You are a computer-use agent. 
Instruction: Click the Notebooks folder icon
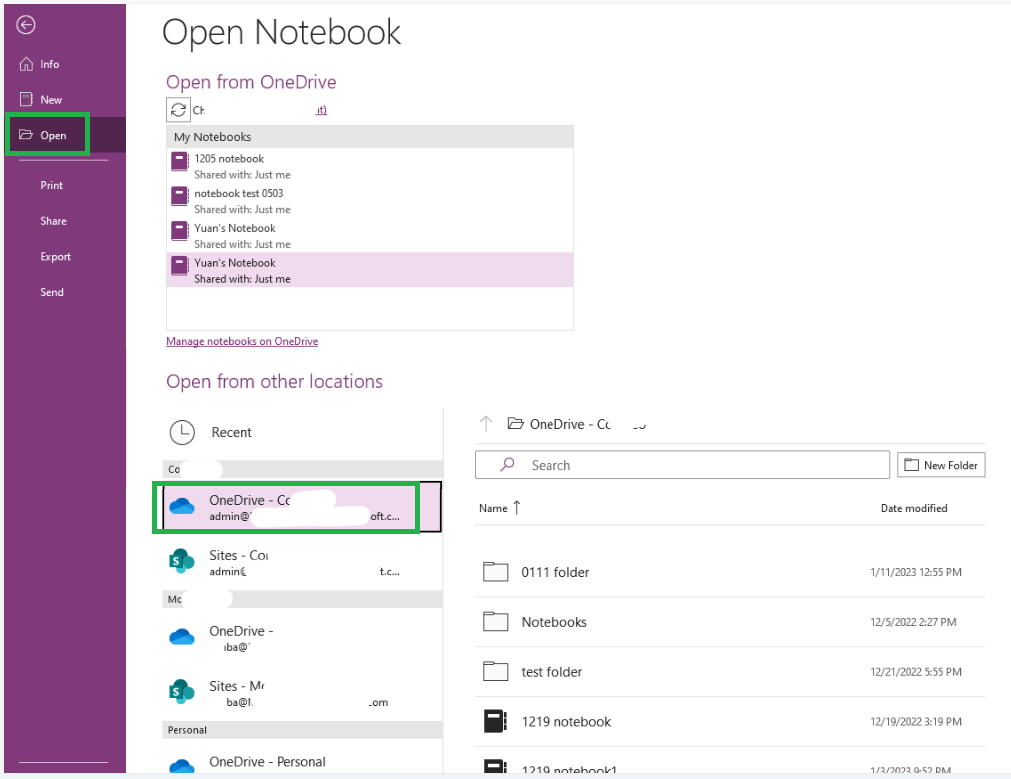point(495,621)
